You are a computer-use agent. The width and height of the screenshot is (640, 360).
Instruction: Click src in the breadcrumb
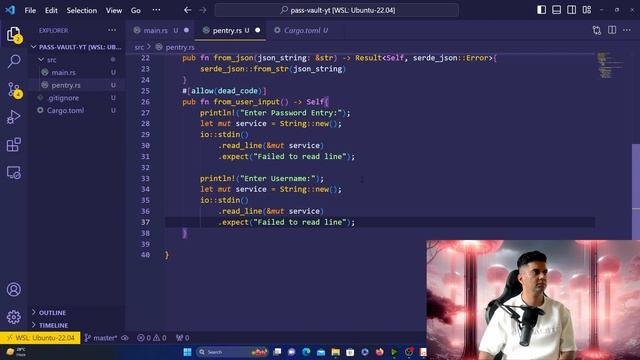click(x=139, y=47)
